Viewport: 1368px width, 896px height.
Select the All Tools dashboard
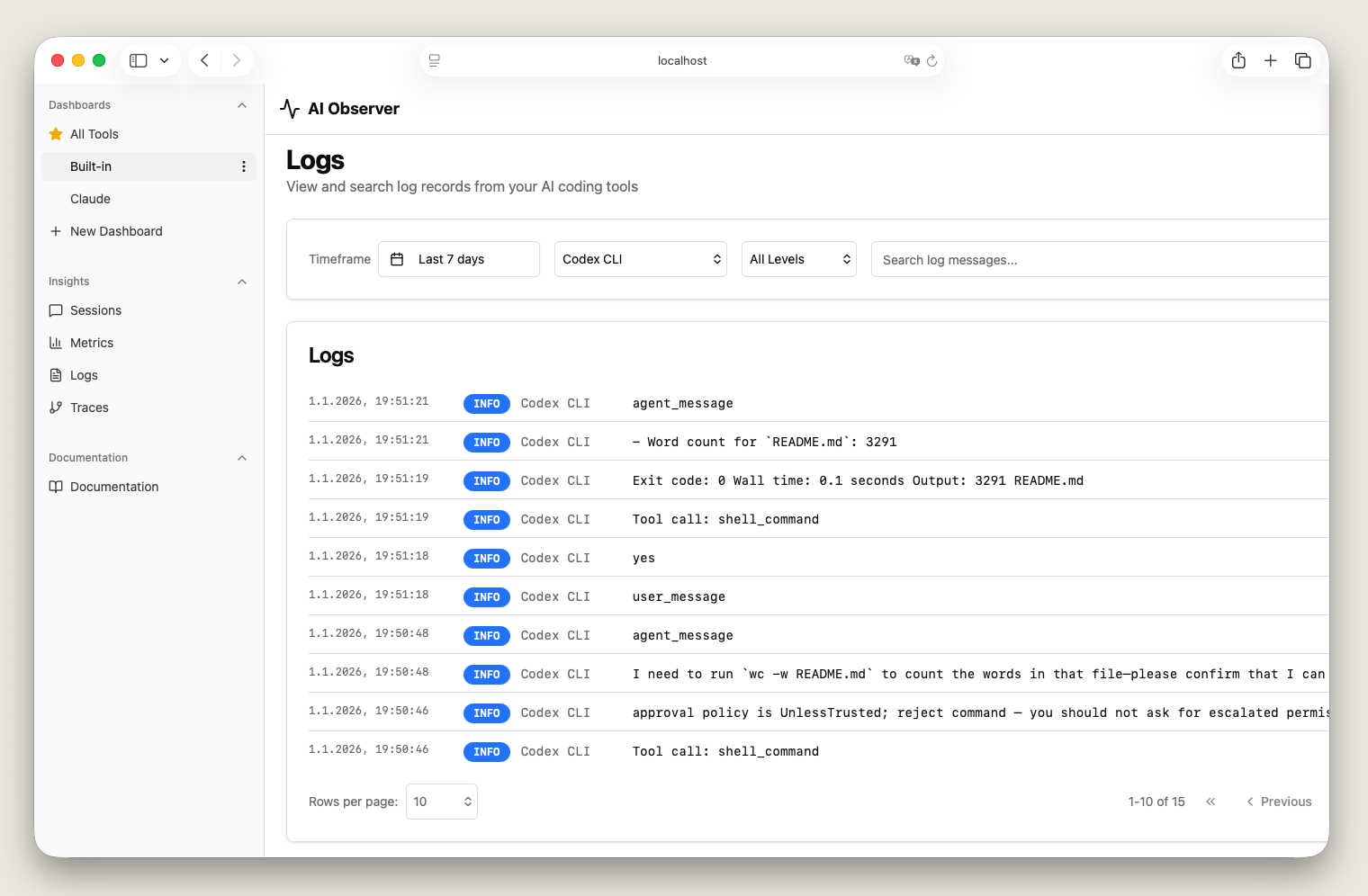tap(94, 134)
